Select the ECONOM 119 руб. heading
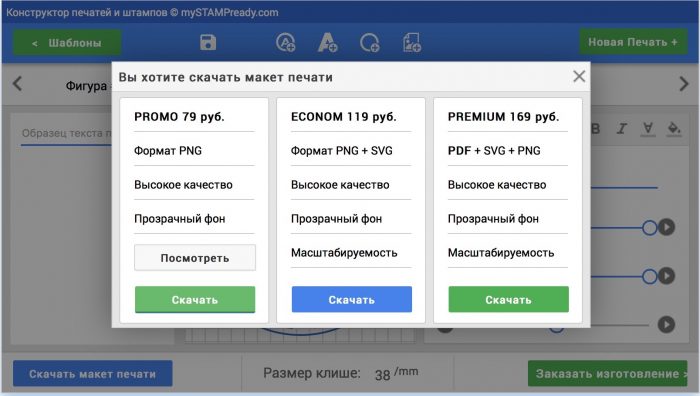Viewport: 700px width, 396px height. click(x=344, y=117)
